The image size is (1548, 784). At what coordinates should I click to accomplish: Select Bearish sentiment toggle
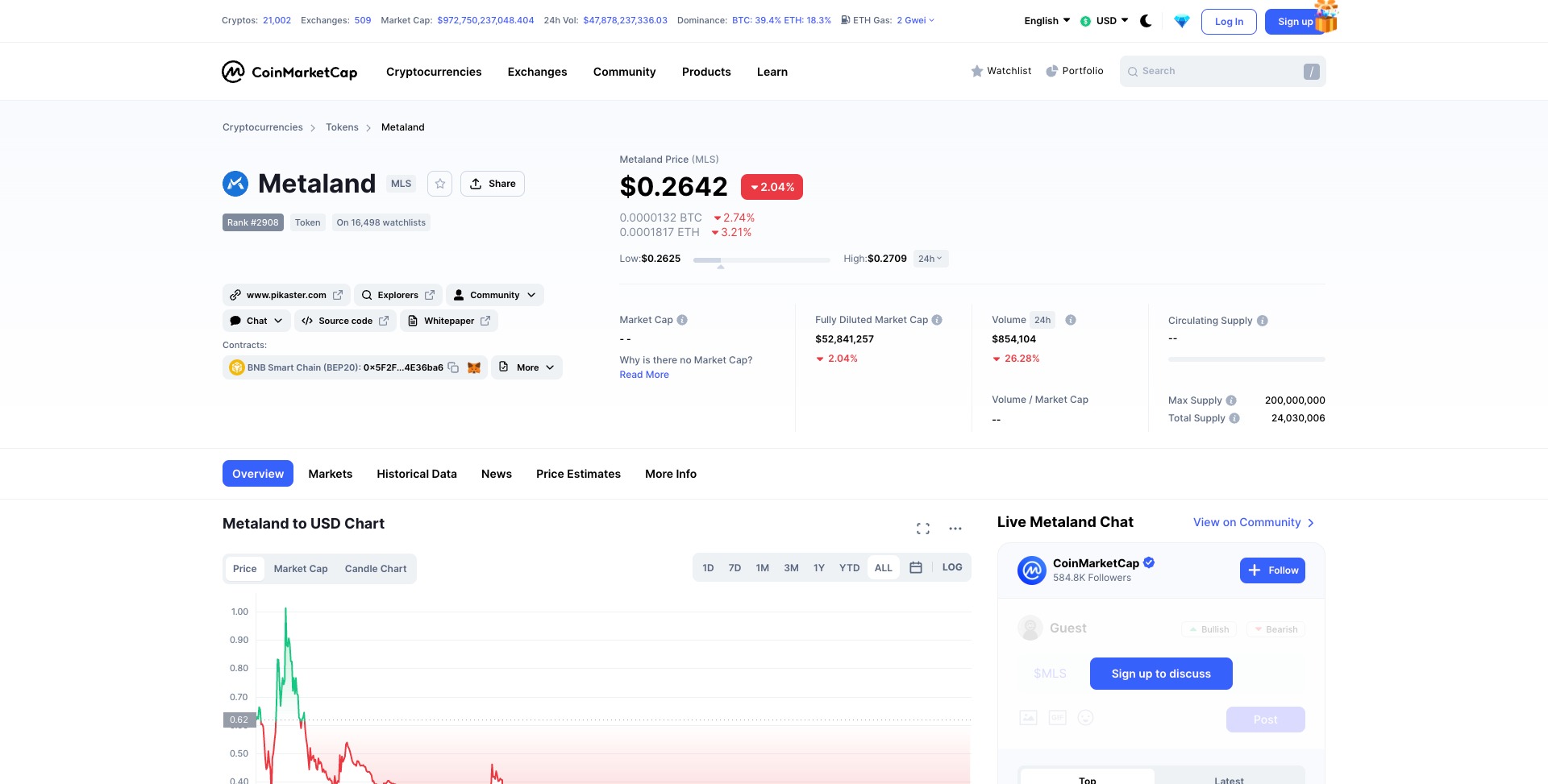click(1276, 629)
